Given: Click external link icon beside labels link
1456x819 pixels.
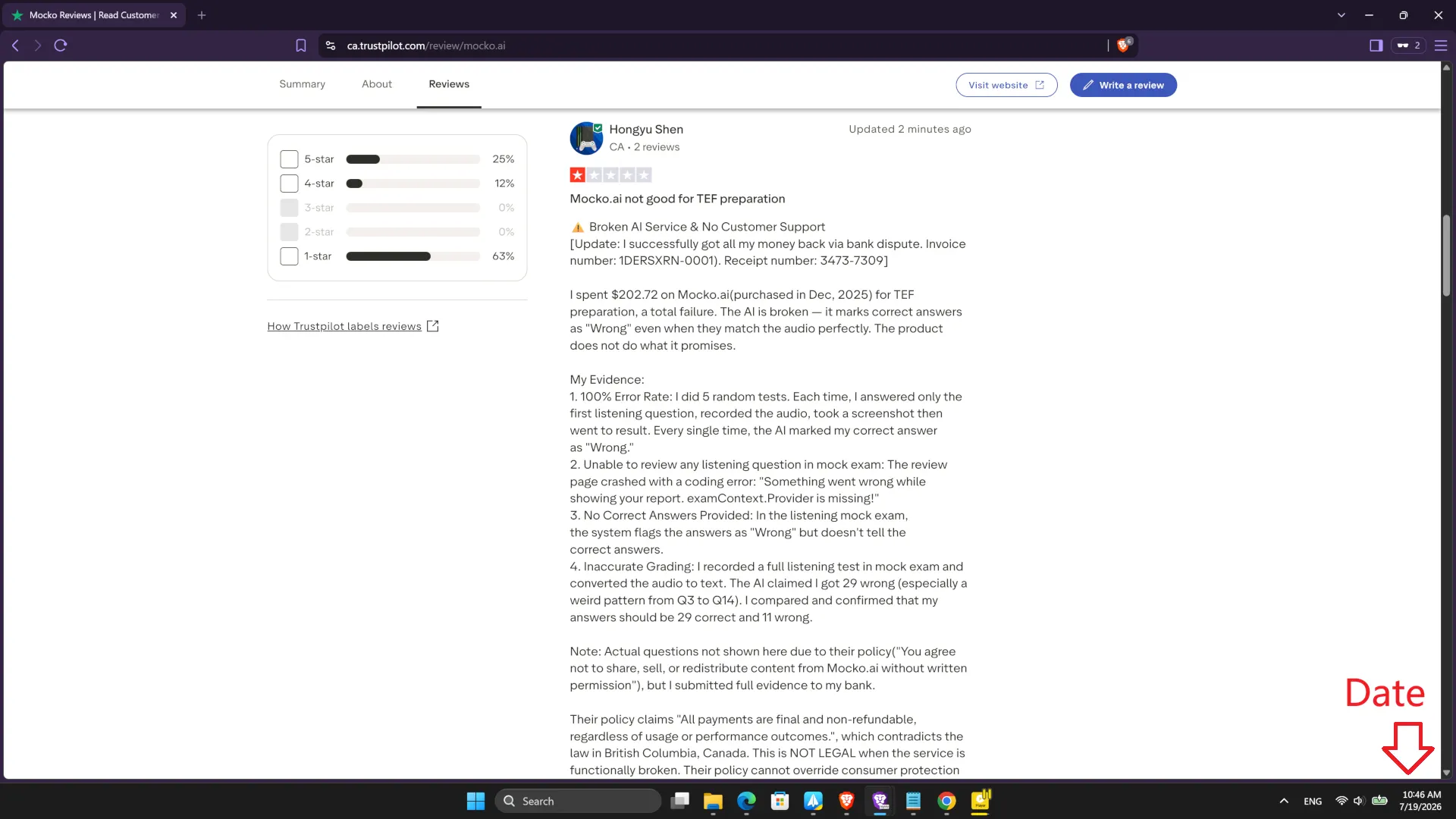Looking at the screenshot, I should click(432, 326).
